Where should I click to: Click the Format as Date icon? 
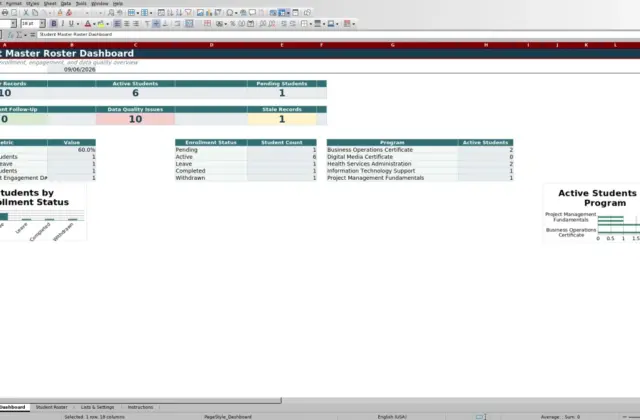251,24
